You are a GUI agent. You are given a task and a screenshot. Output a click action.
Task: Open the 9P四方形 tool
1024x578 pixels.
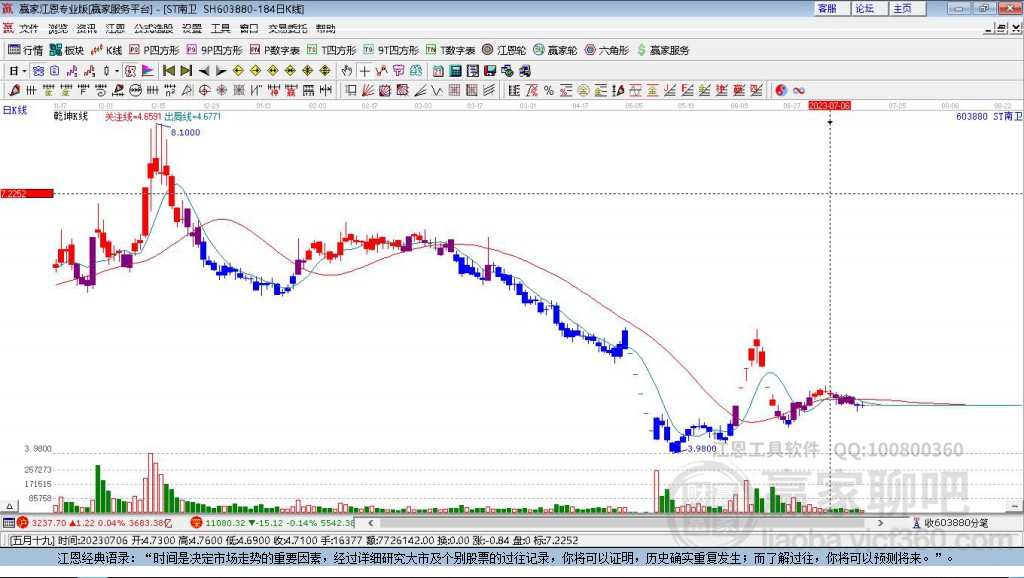(215, 50)
